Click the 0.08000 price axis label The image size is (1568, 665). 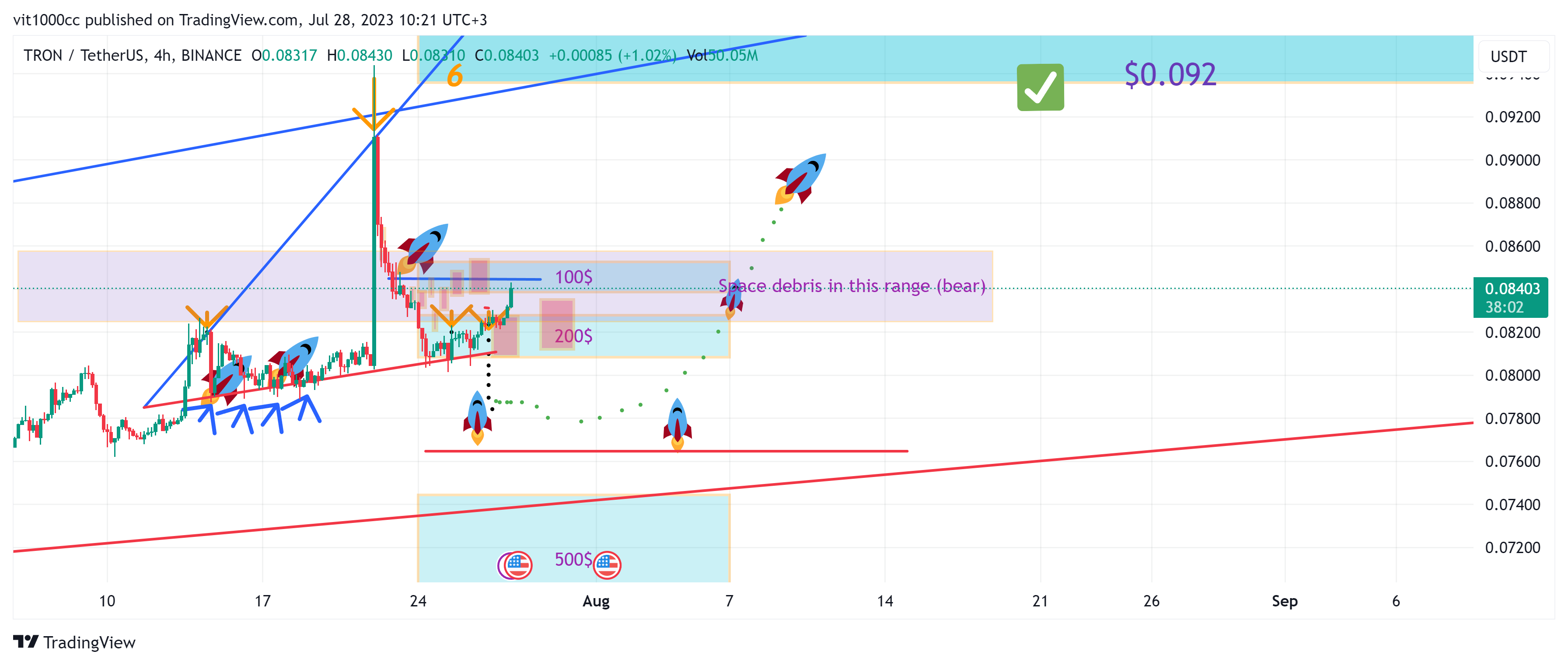1512,376
